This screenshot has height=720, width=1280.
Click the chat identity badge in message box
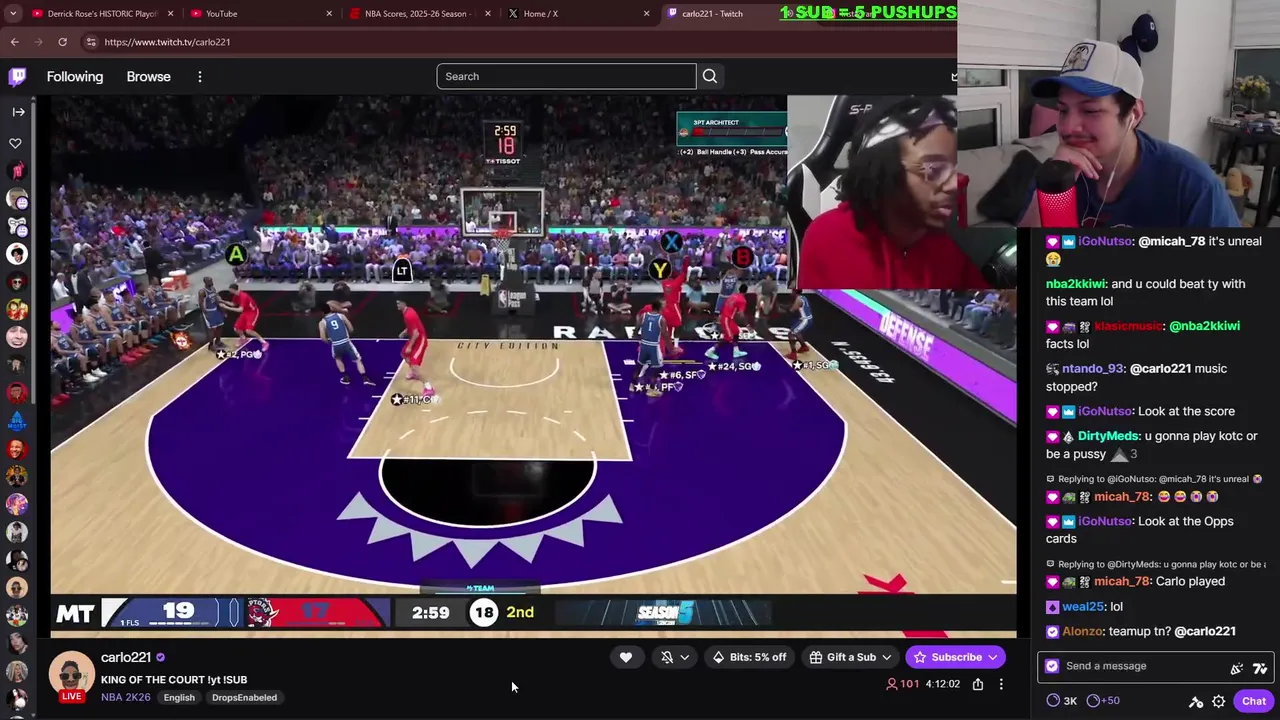pyautogui.click(x=1052, y=666)
